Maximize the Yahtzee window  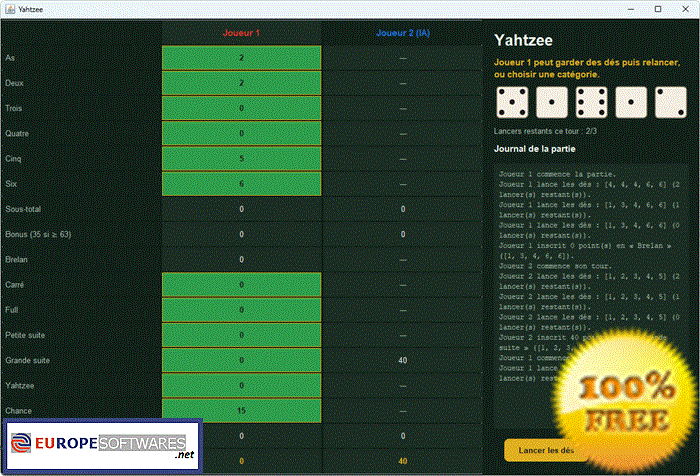[x=658, y=9]
